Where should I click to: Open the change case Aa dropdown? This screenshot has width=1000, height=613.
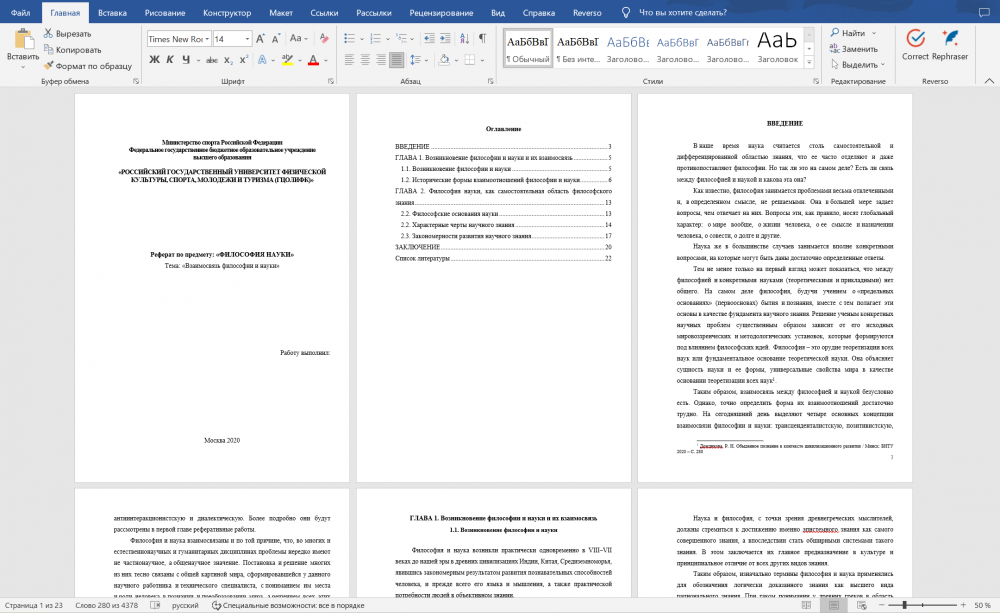(298, 39)
